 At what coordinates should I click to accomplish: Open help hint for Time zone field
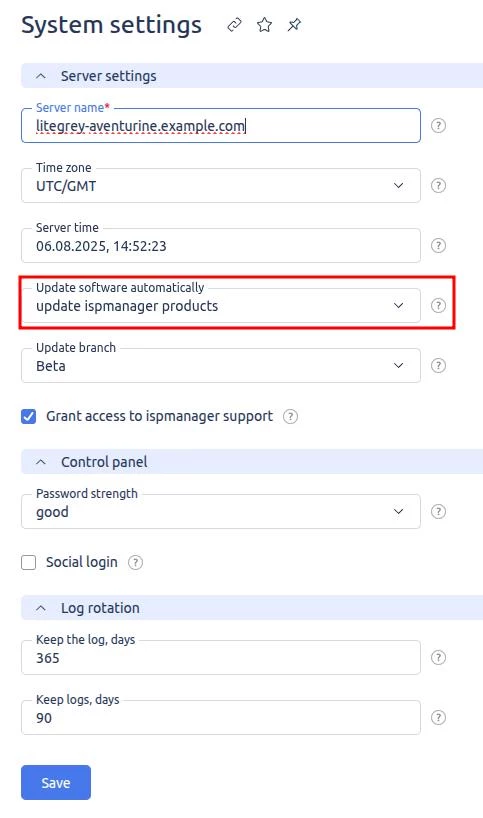[x=438, y=186]
